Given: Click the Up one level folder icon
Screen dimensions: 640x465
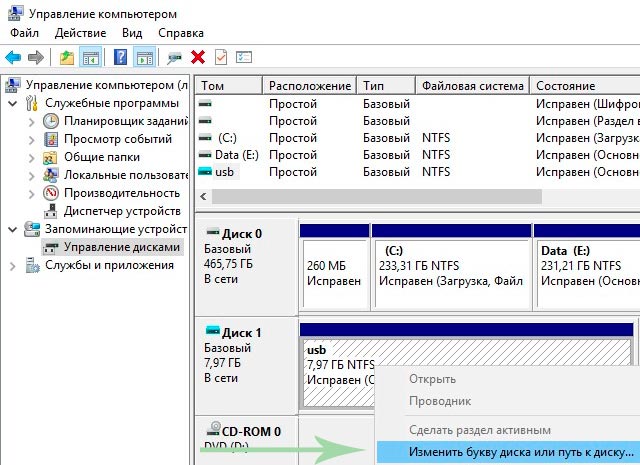Looking at the screenshot, I should point(66,57).
